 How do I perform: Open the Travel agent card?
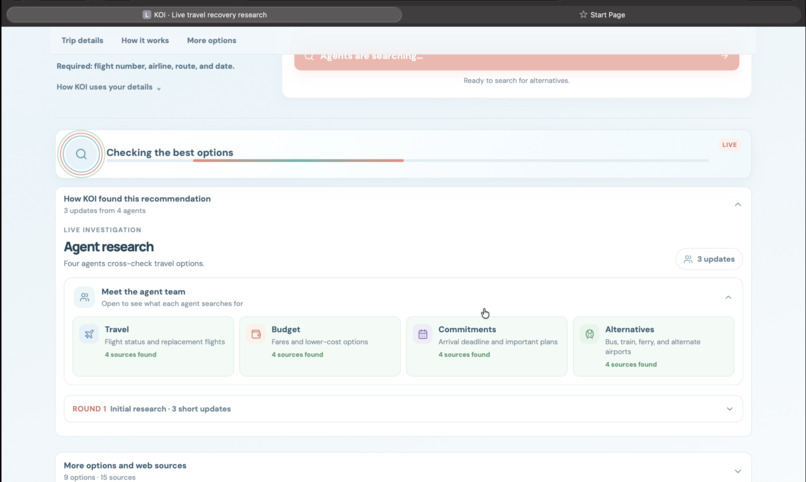click(x=153, y=346)
